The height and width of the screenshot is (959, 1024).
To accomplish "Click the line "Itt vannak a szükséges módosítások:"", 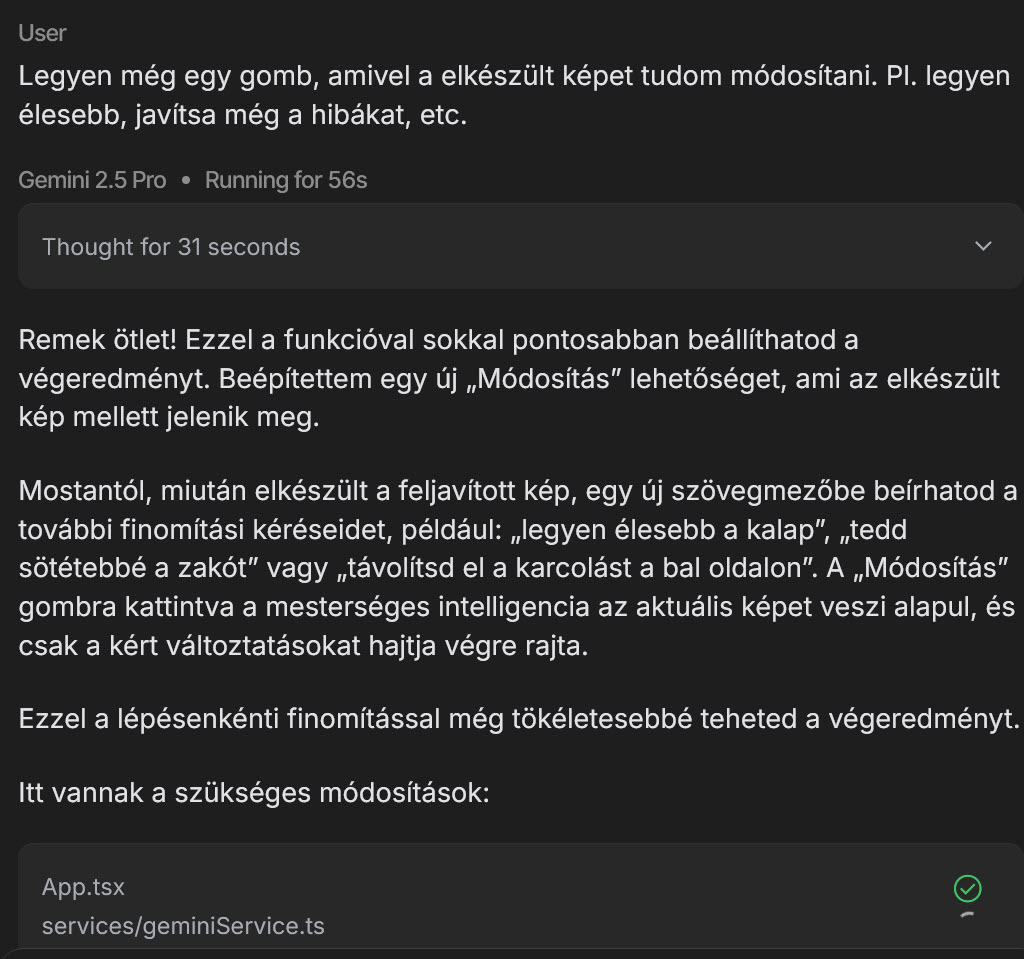I will coord(254,794).
